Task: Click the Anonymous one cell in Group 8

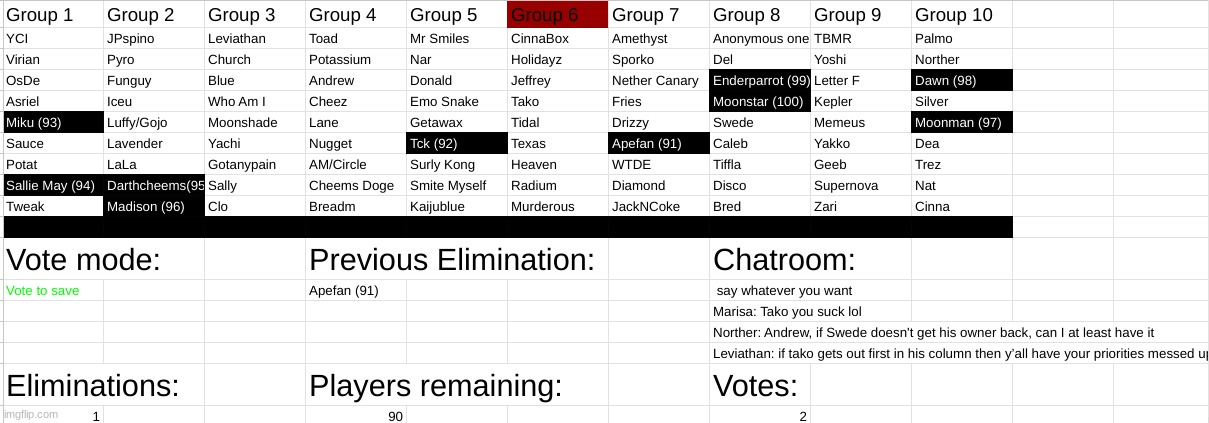Action: pos(760,38)
